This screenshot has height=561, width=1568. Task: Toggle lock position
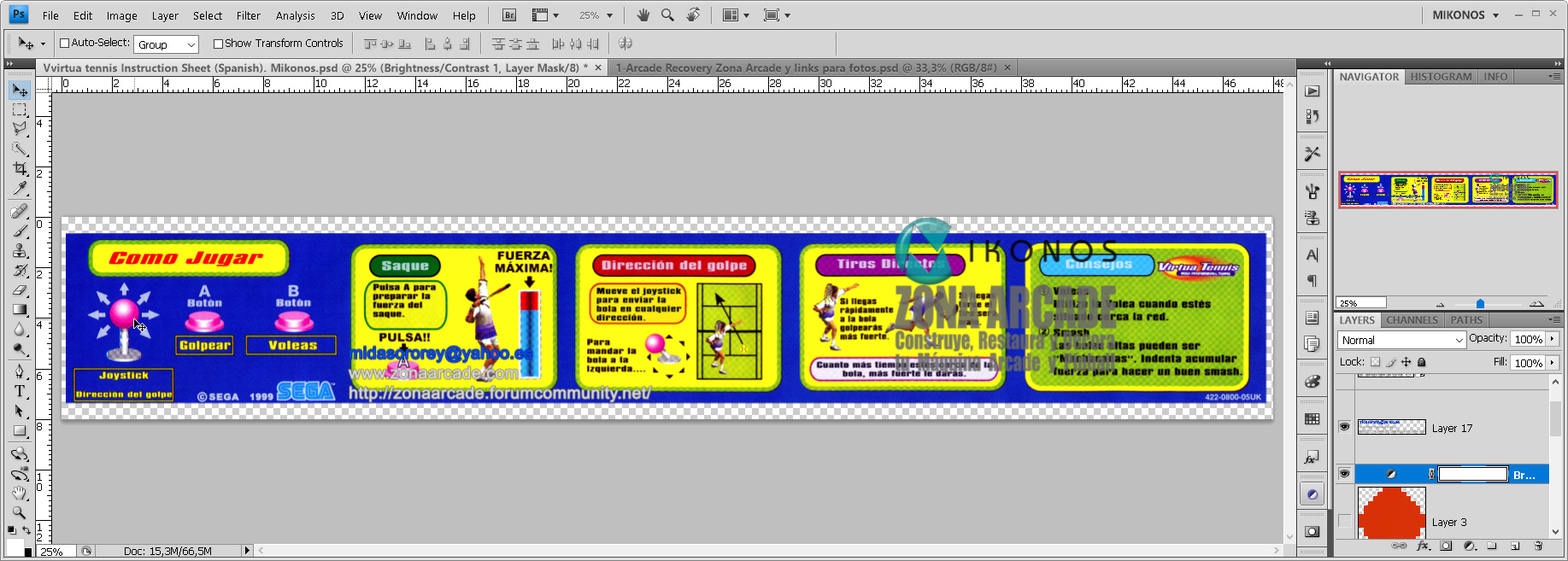pos(1407,362)
